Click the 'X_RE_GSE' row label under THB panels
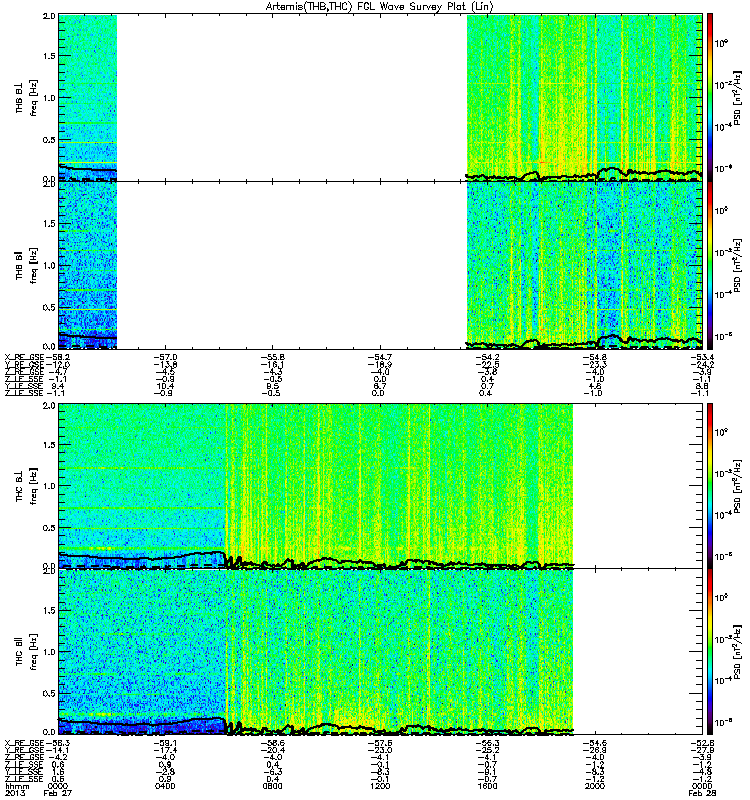The width and height of the screenshot is (750, 800). click(x=24, y=357)
